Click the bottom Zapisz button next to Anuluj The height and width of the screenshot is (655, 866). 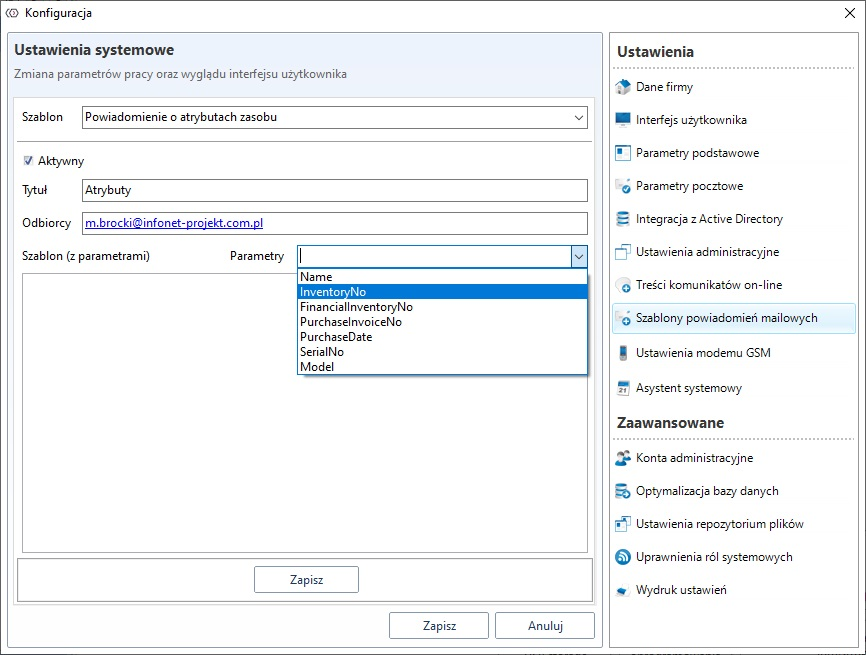(x=439, y=626)
